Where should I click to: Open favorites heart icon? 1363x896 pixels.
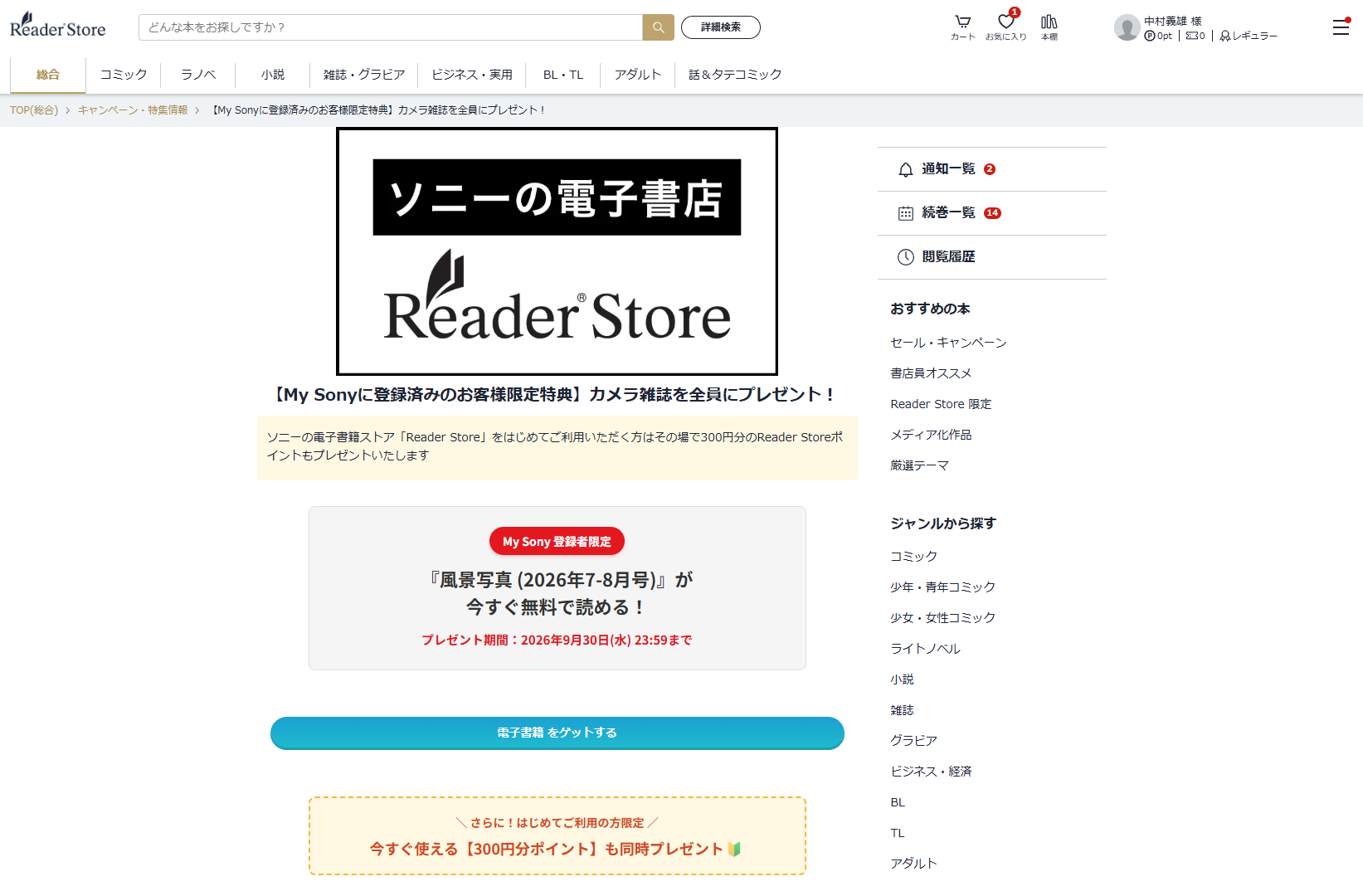coord(1006,27)
